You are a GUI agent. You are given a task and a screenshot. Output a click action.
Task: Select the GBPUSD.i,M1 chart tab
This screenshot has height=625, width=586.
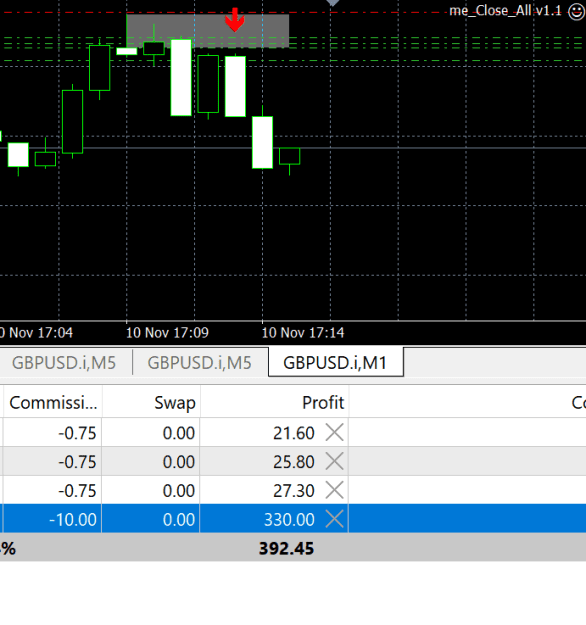point(335,362)
